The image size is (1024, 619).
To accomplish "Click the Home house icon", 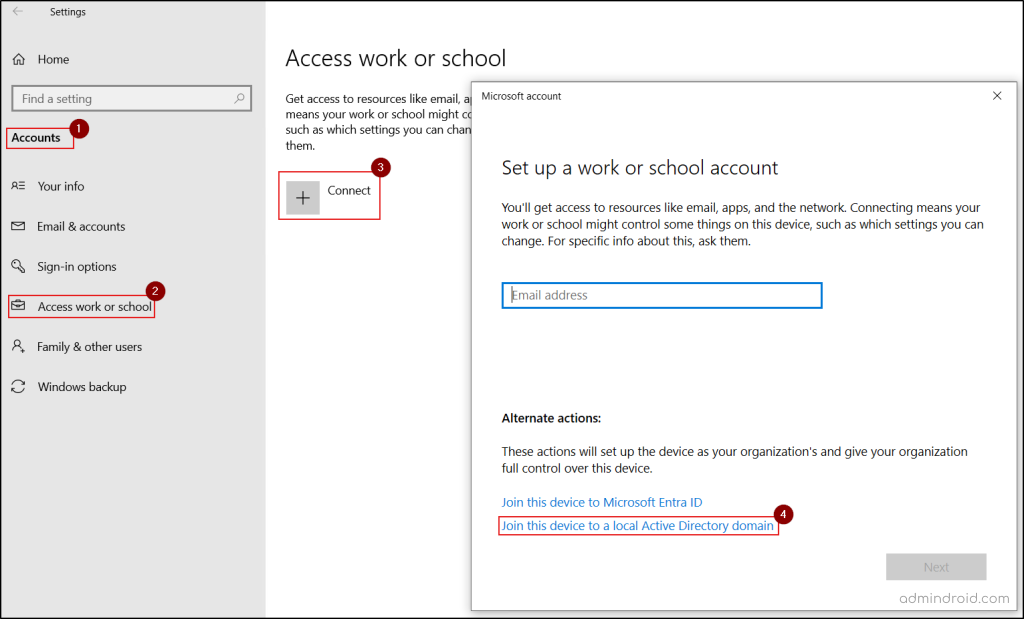I will pyautogui.click(x=19, y=59).
